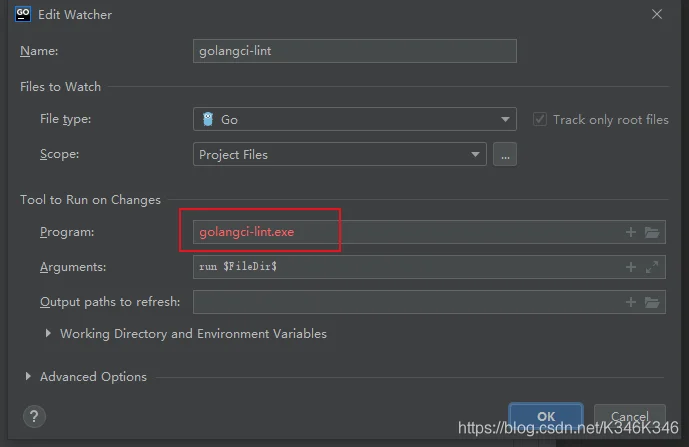
Task: Click the "Output paths to refresh:" label
Action: [110, 302]
